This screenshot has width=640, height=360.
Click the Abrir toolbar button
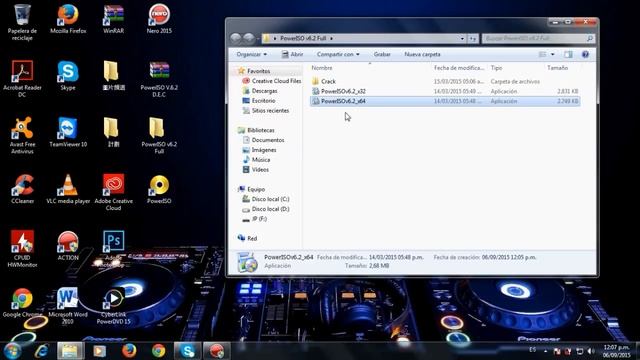click(292, 54)
